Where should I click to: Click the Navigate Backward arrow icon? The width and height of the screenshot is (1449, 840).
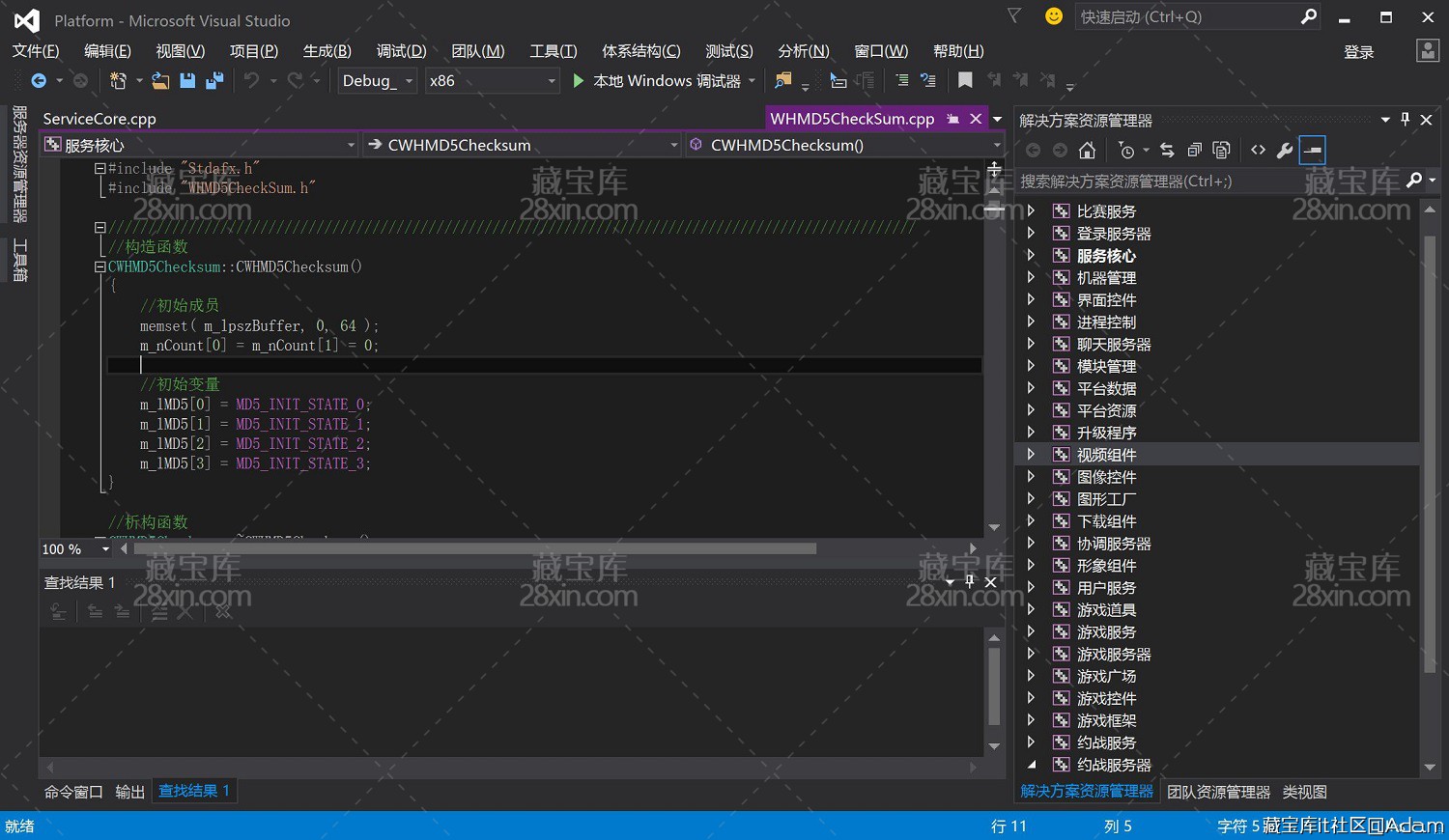39,81
